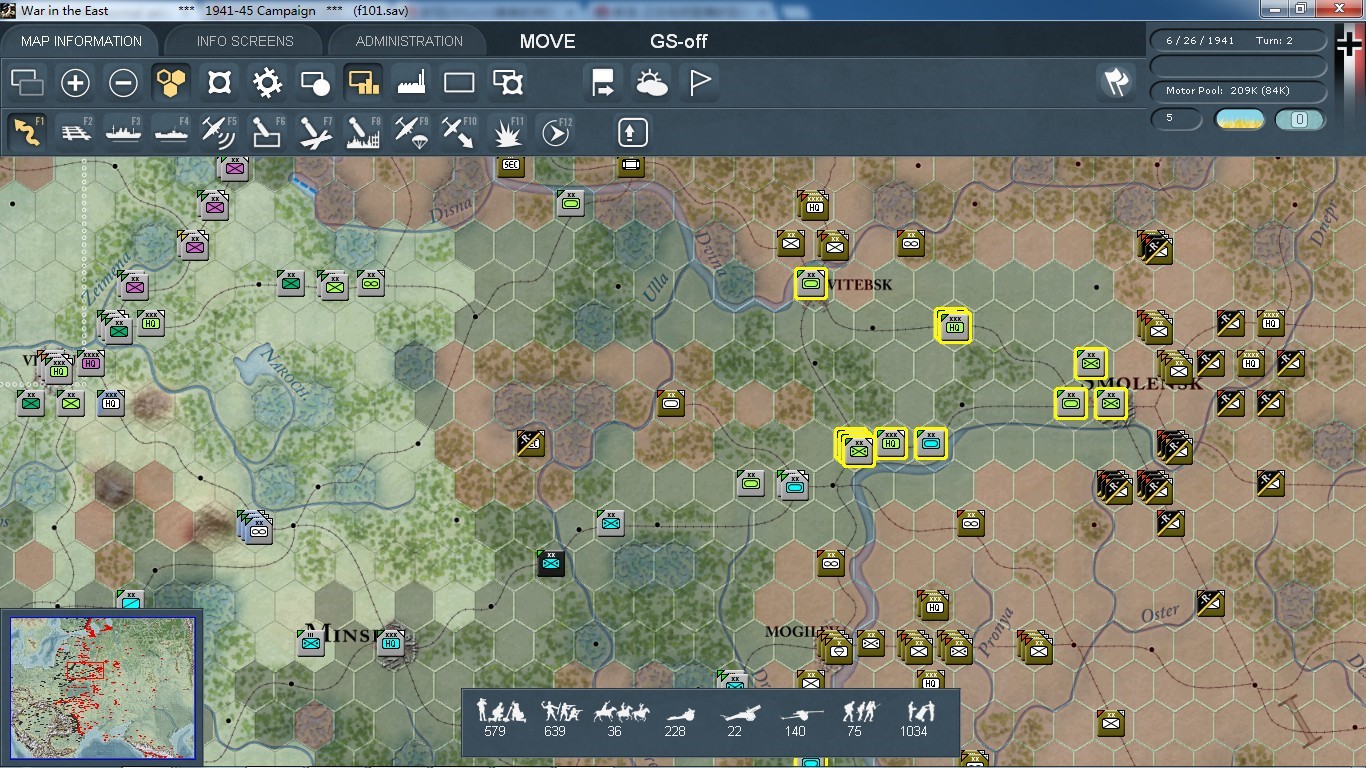Select F10 air transfer mode
The image size is (1366, 768).
[x=459, y=132]
